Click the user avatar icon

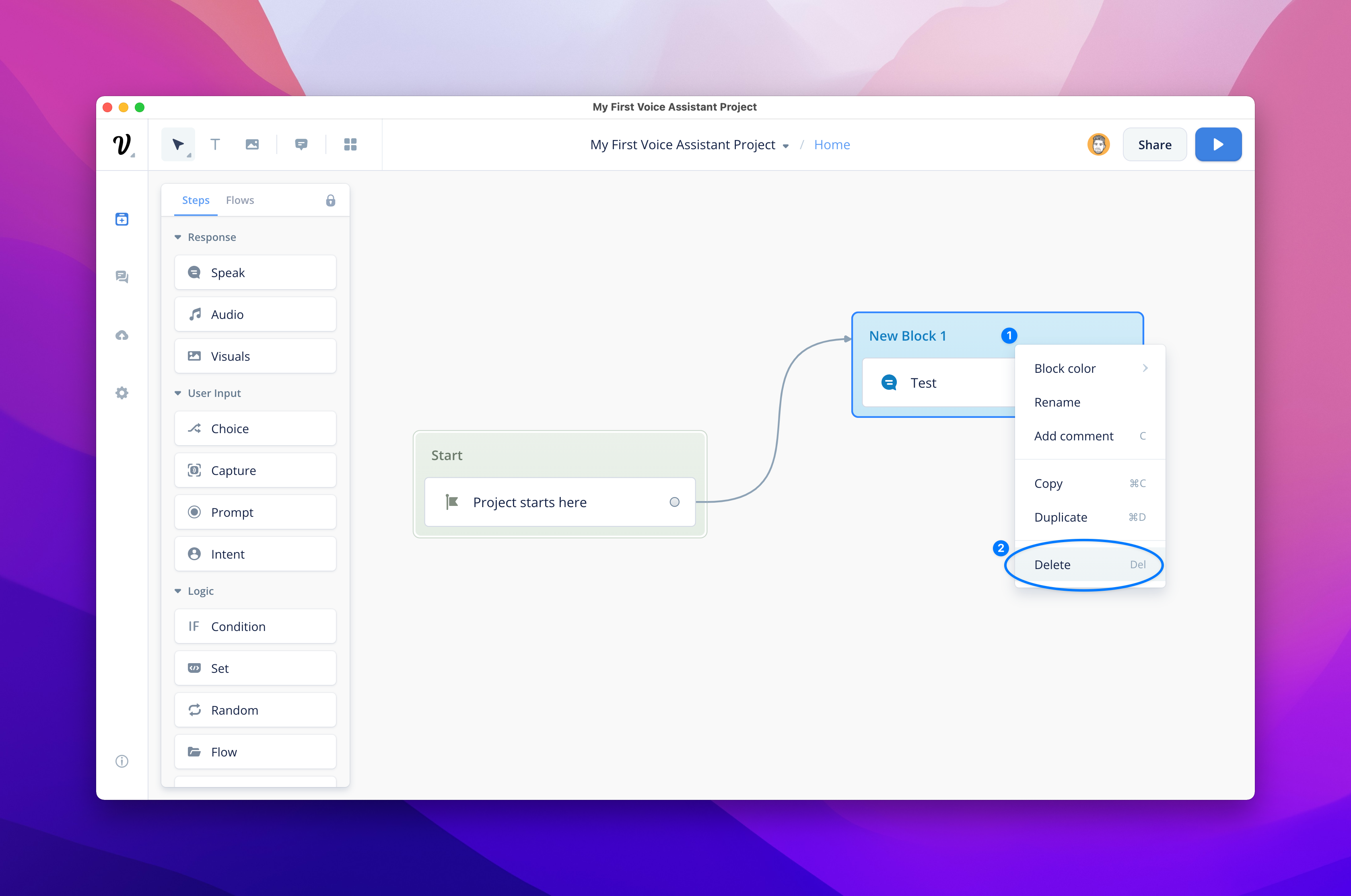pos(1098,144)
